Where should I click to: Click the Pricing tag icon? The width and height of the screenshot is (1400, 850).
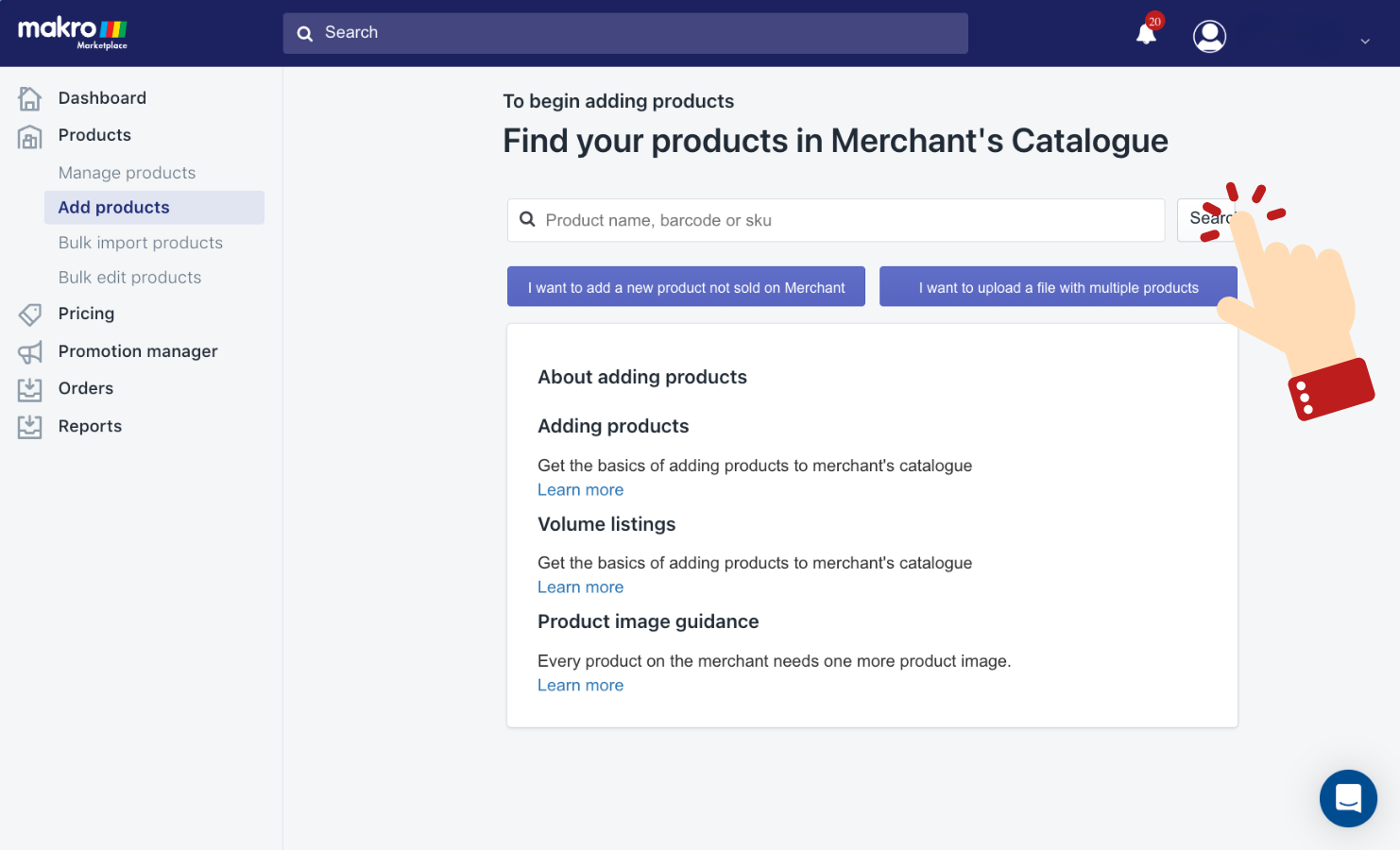point(30,314)
